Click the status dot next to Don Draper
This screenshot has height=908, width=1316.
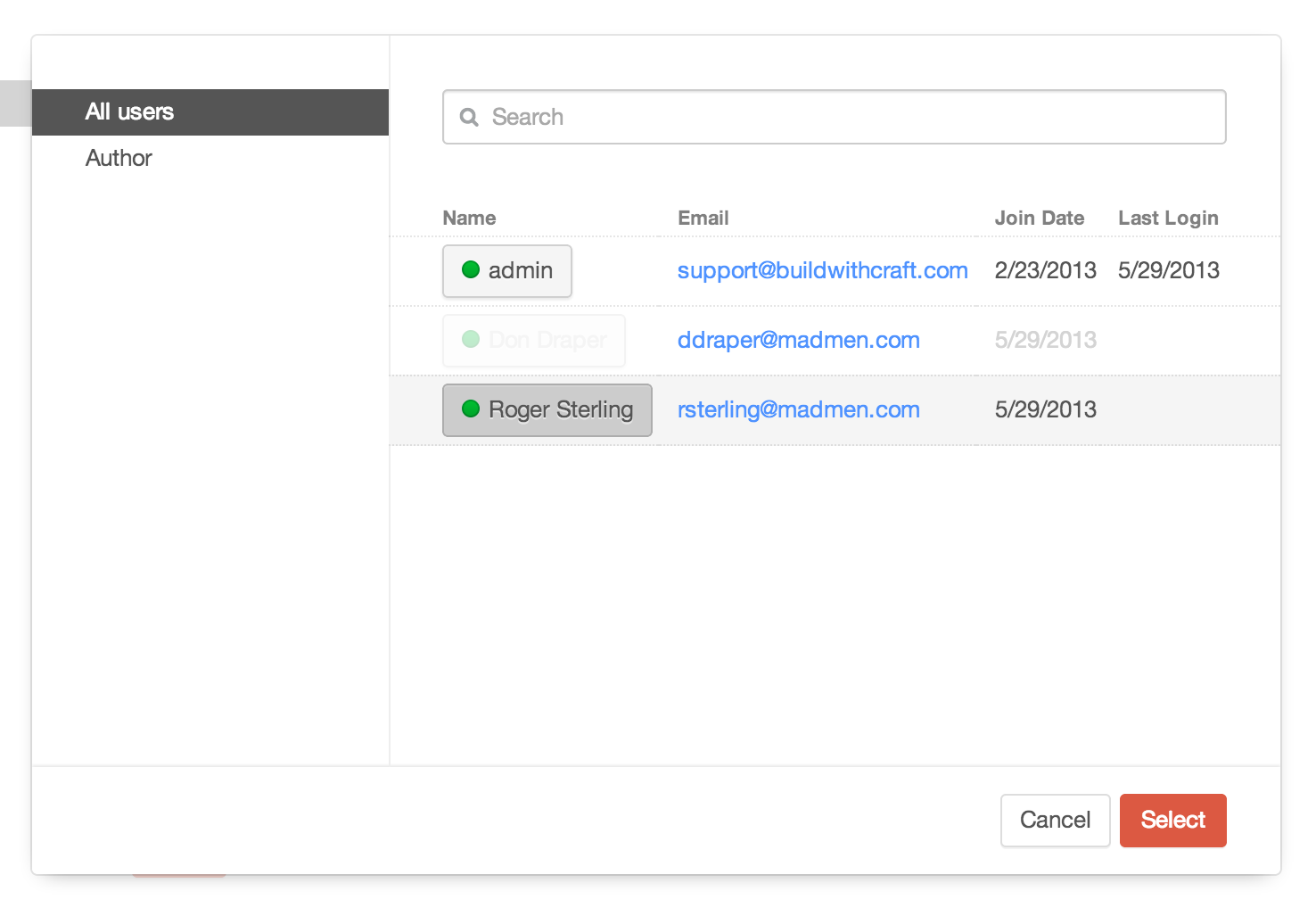pos(471,340)
